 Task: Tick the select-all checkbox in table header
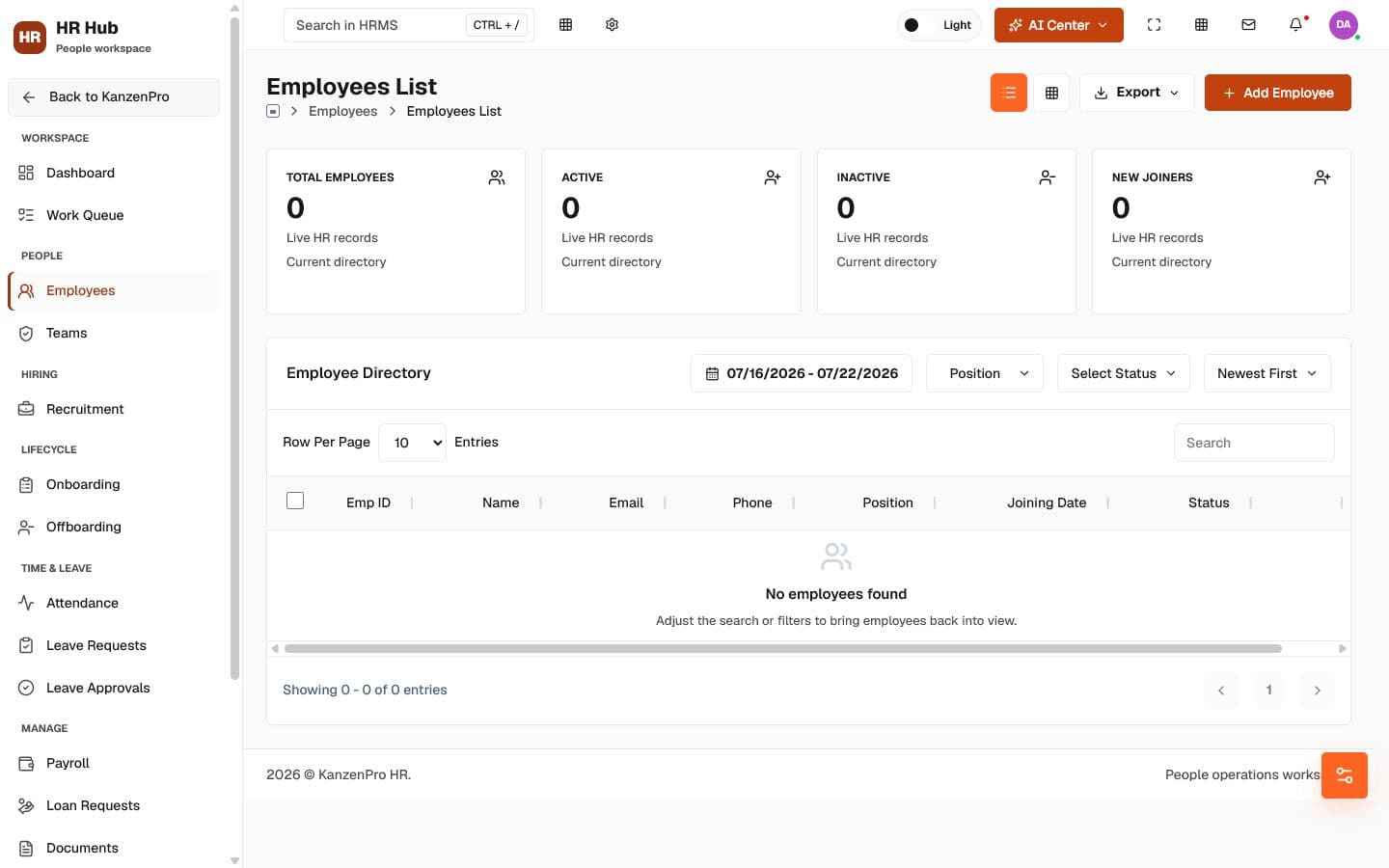pos(295,501)
